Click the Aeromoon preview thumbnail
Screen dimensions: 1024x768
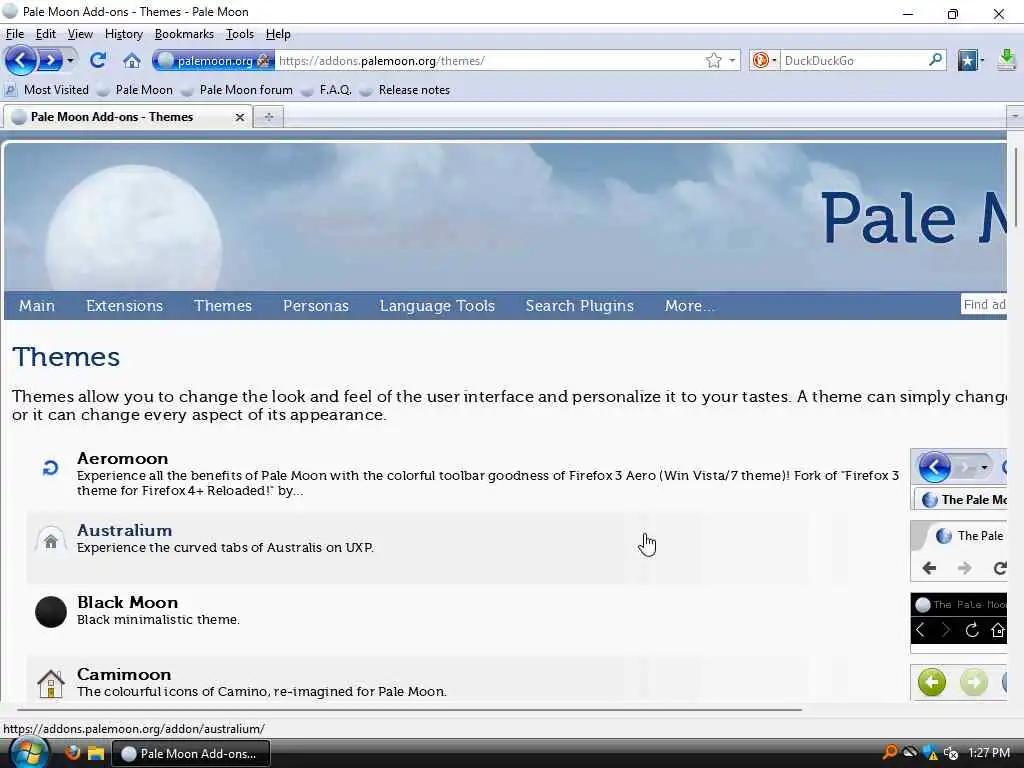pos(959,479)
